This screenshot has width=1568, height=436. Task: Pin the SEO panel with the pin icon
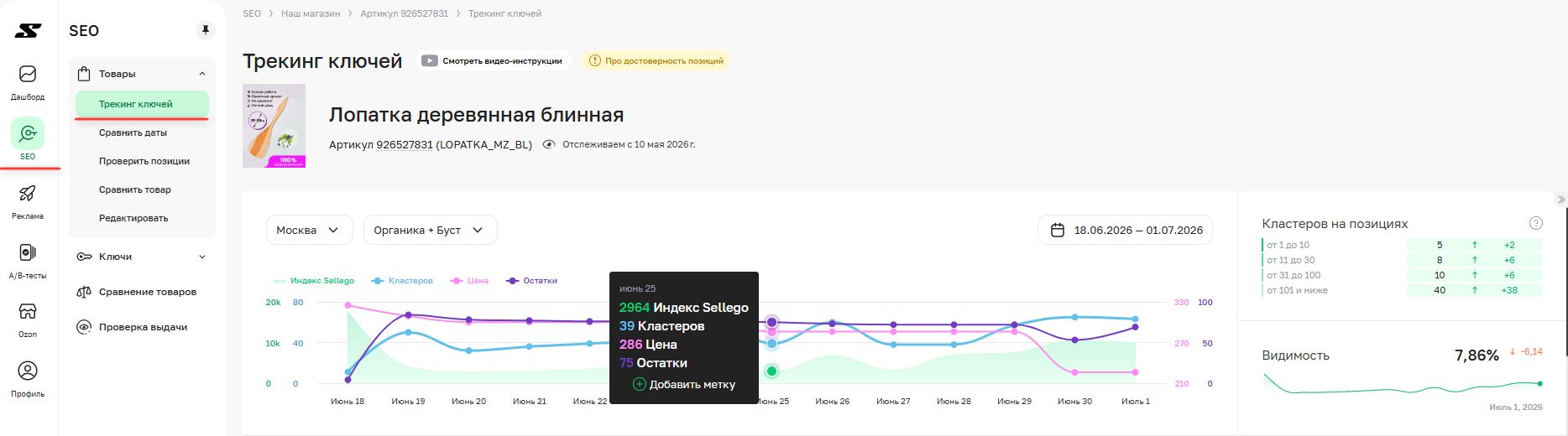click(205, 31)
